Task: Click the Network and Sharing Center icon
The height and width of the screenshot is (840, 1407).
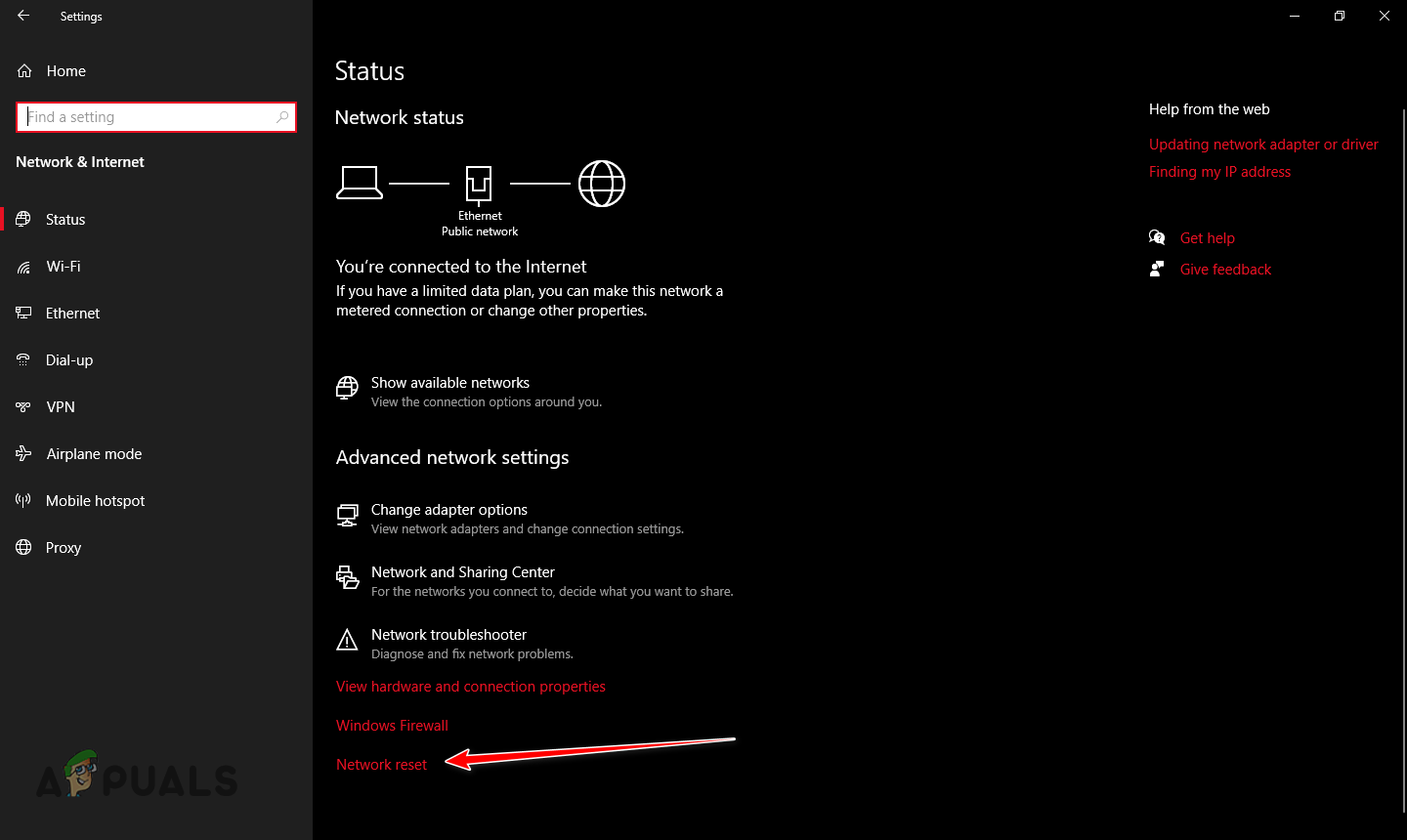Action: pos(348,577)
